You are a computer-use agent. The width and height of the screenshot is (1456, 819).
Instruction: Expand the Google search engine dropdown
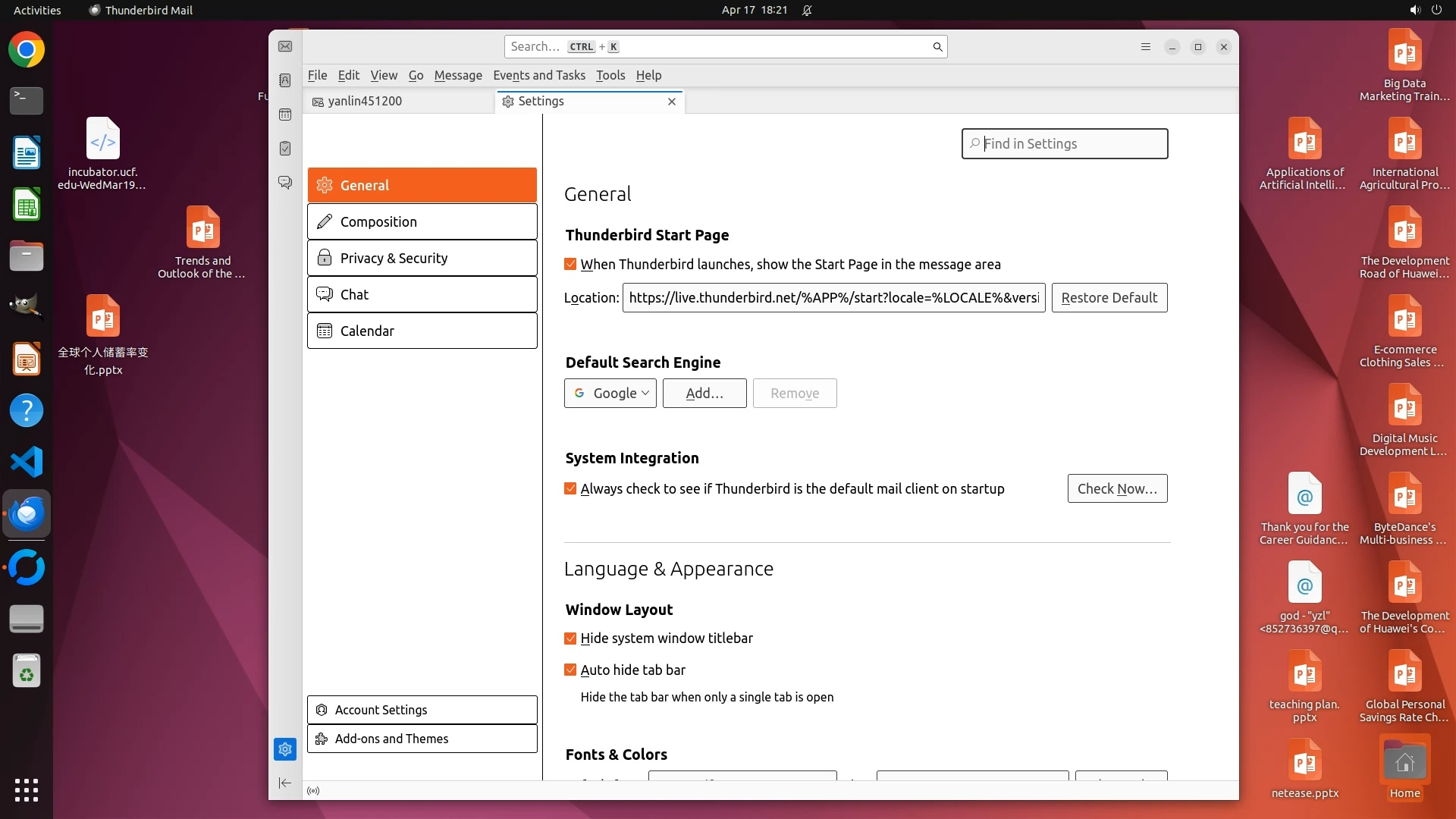[610, 393]
